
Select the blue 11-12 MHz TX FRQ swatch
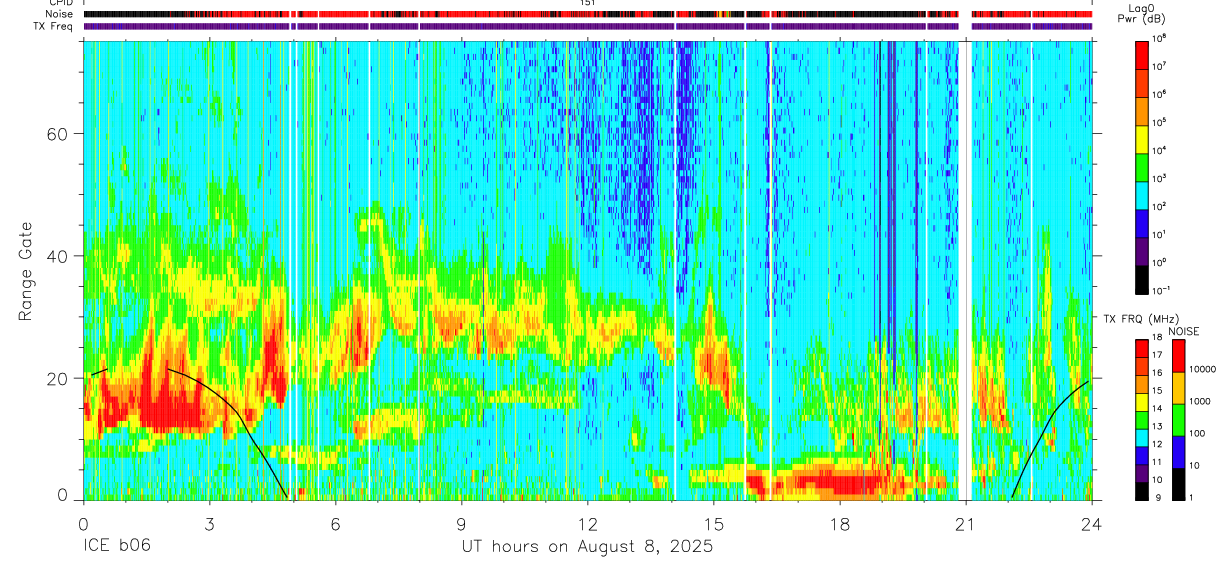(1142, 455)
